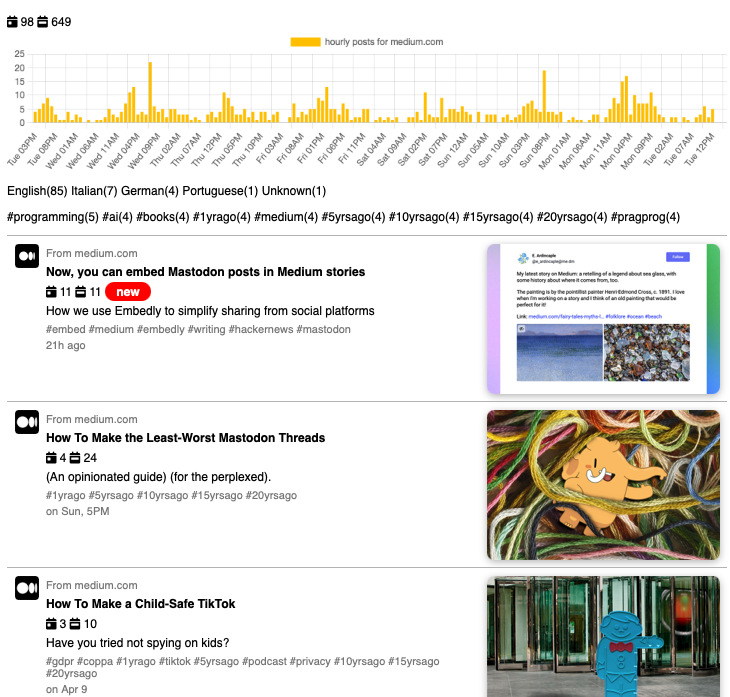Open the #20yrsago(4) hashtag in top list

[x=572, y=217]
